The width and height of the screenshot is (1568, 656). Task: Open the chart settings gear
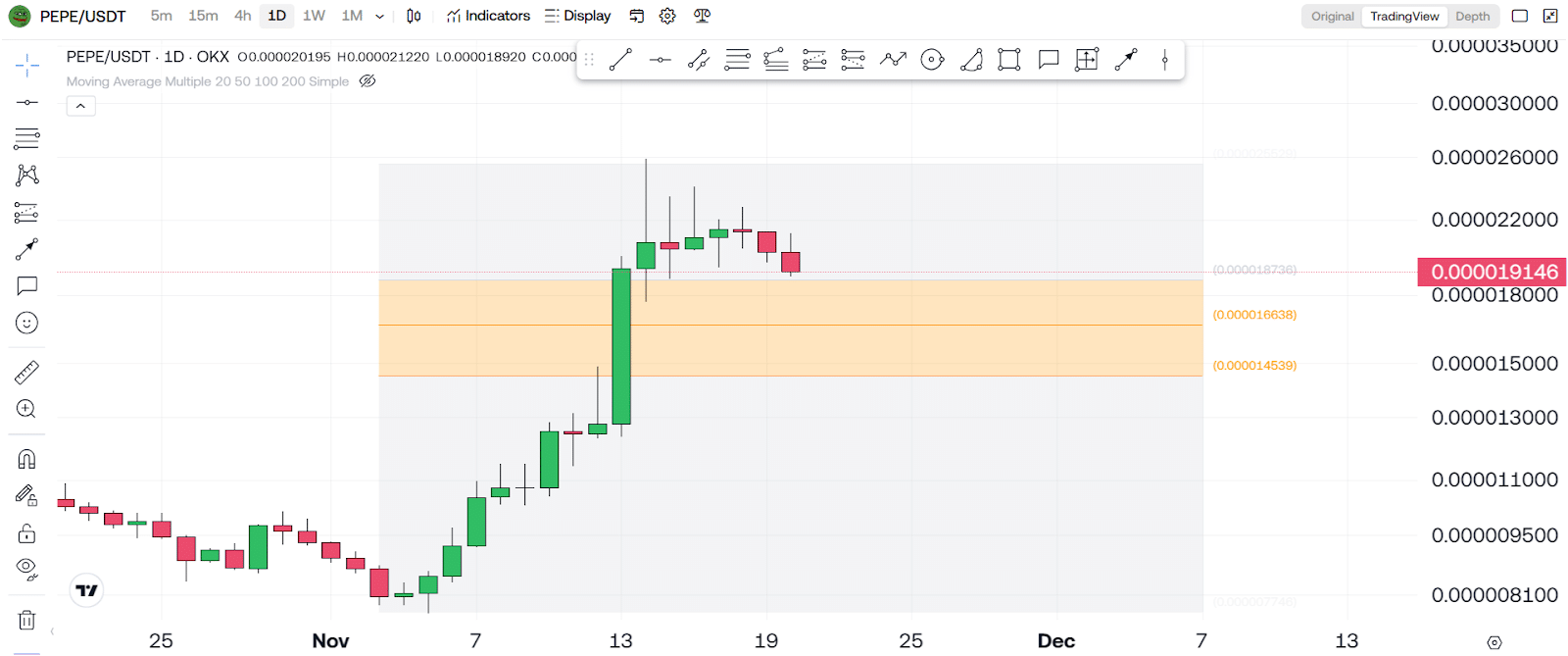coord(667,16)
